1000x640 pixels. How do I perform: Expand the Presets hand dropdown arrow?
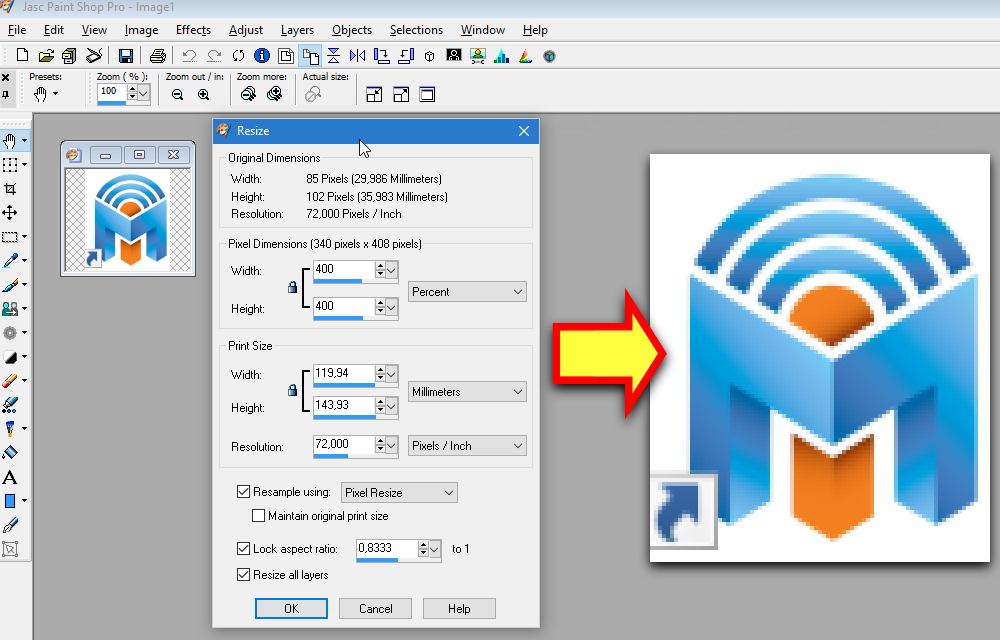[55, 94]
